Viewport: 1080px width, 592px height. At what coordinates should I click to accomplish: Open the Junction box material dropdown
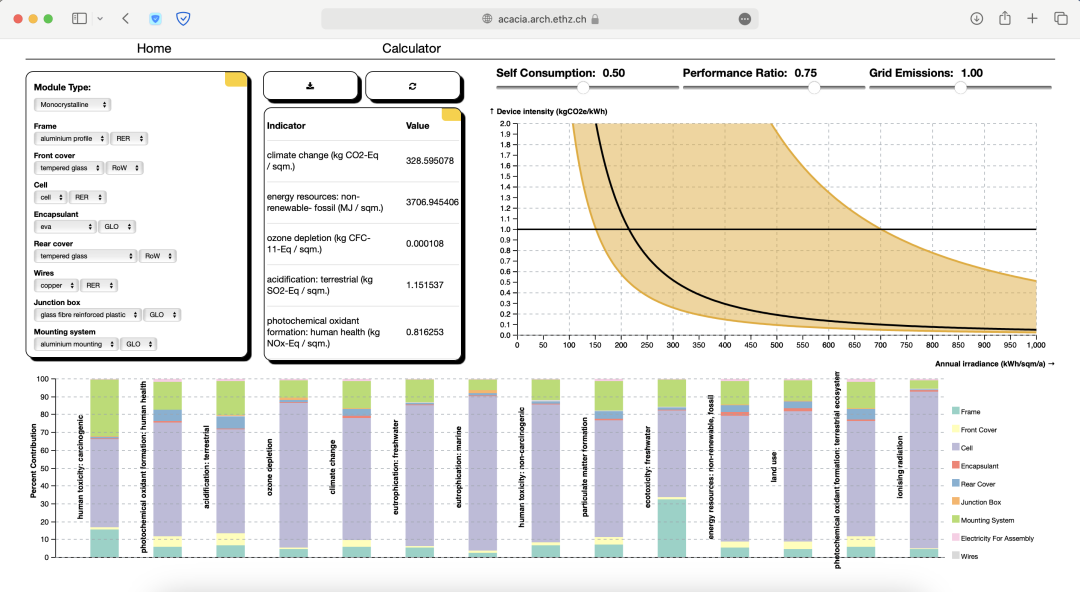[x=87, y=314]
